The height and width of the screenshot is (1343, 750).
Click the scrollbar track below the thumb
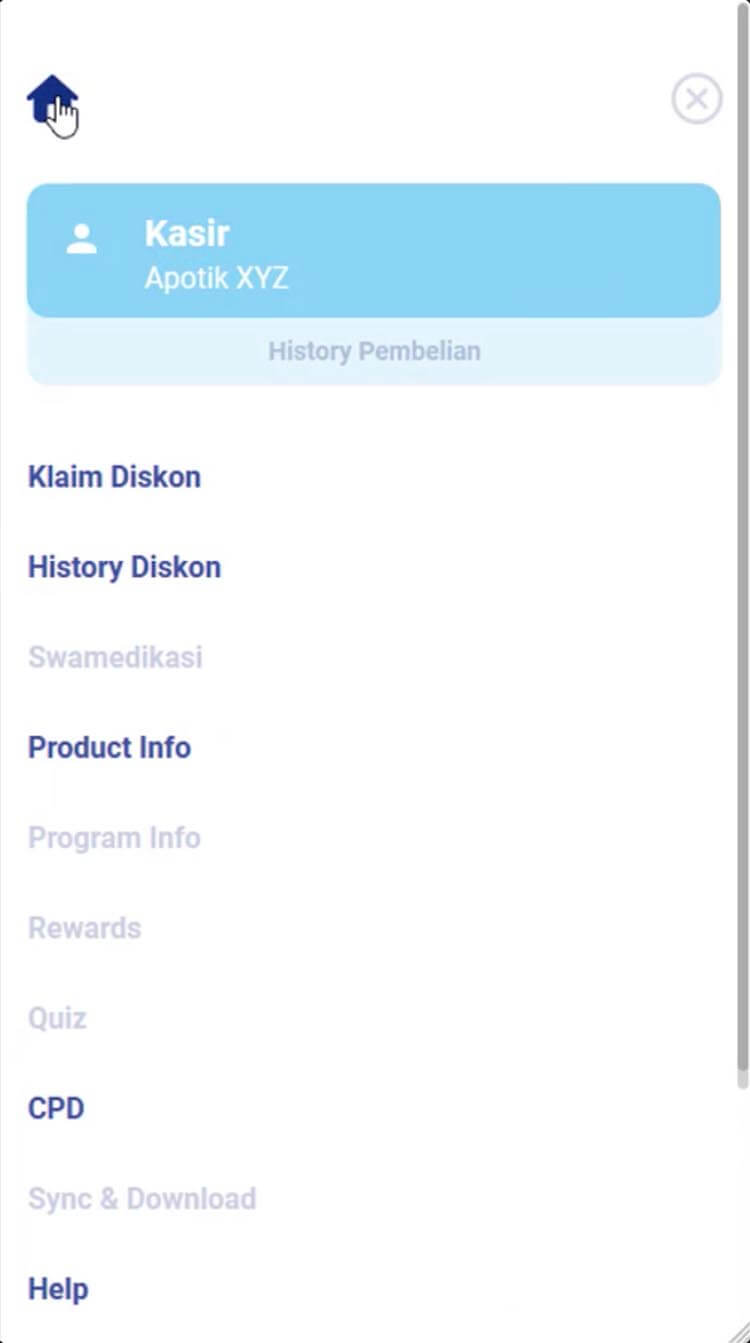click(x=742, y=1200)
